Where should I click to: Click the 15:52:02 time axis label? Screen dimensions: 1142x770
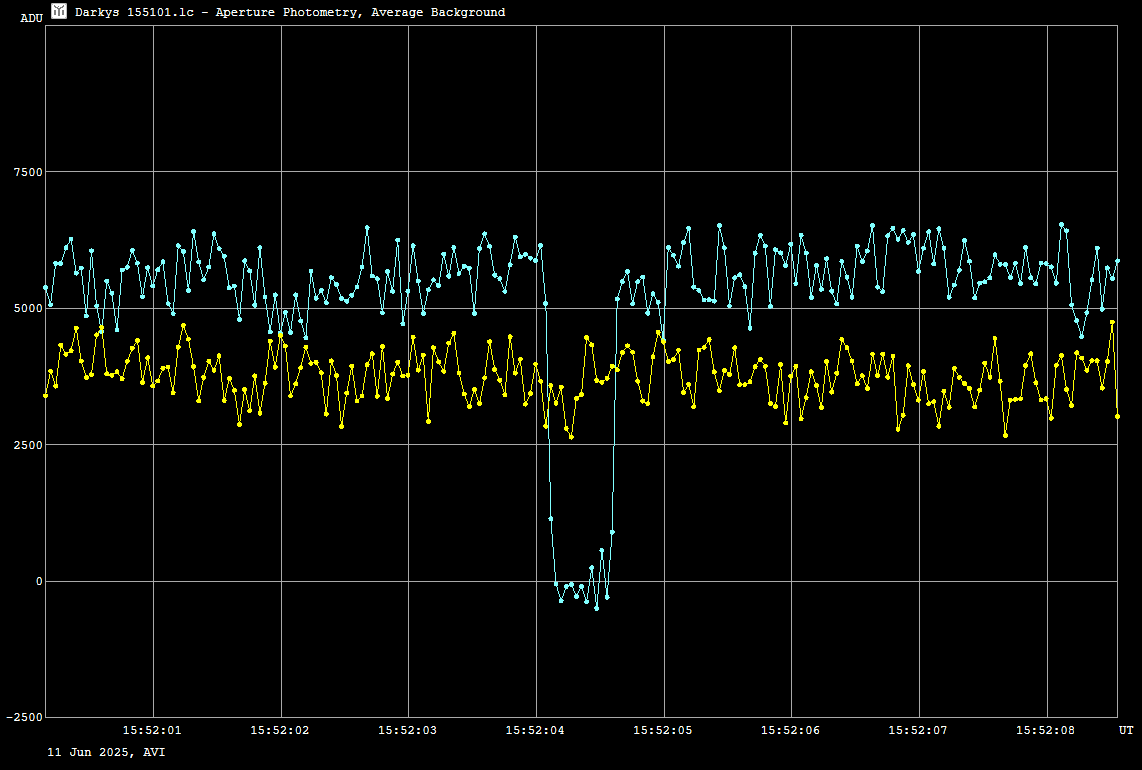[280, 731]
